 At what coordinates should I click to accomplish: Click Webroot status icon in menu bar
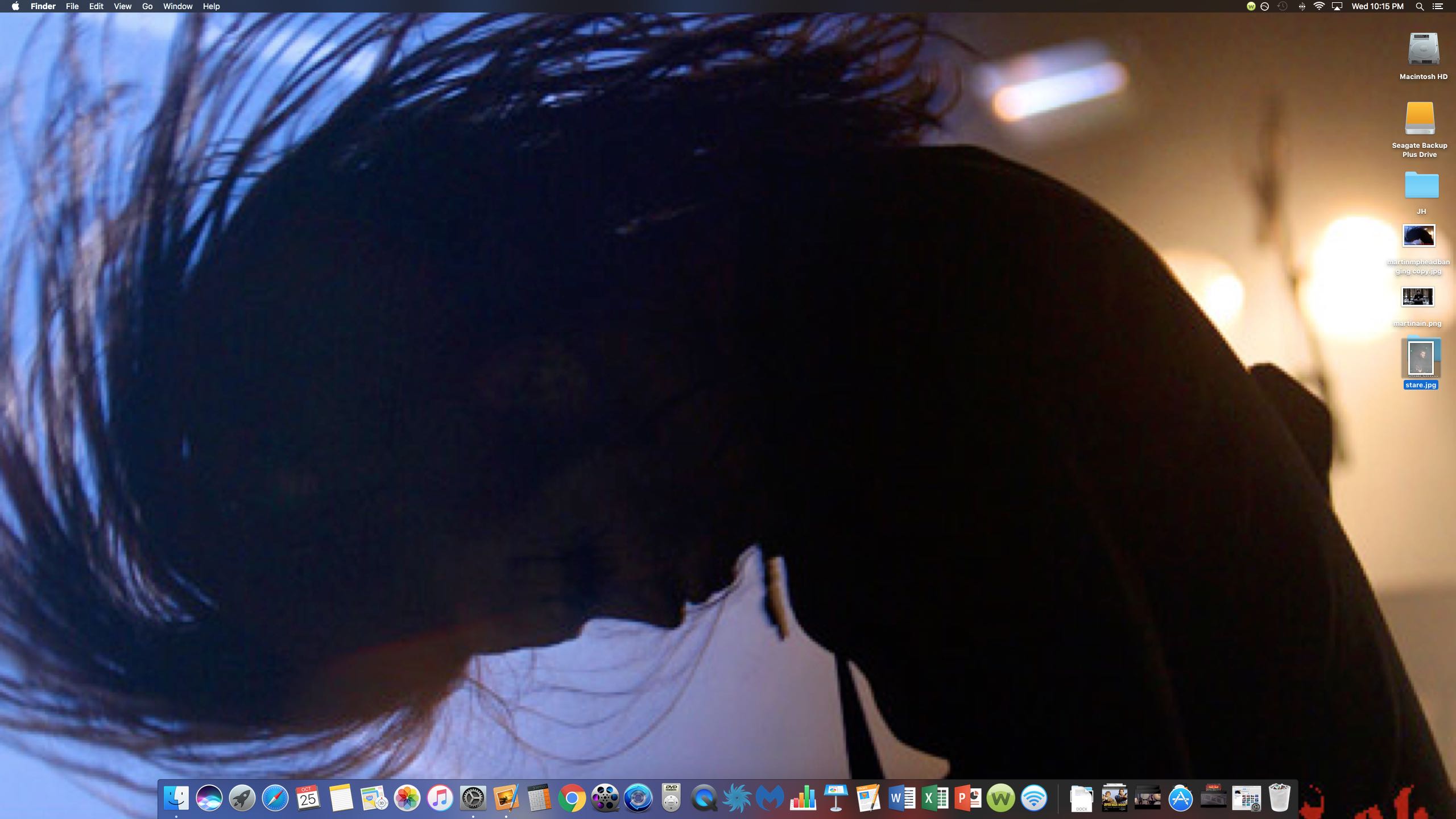(x=1251, y=6)
